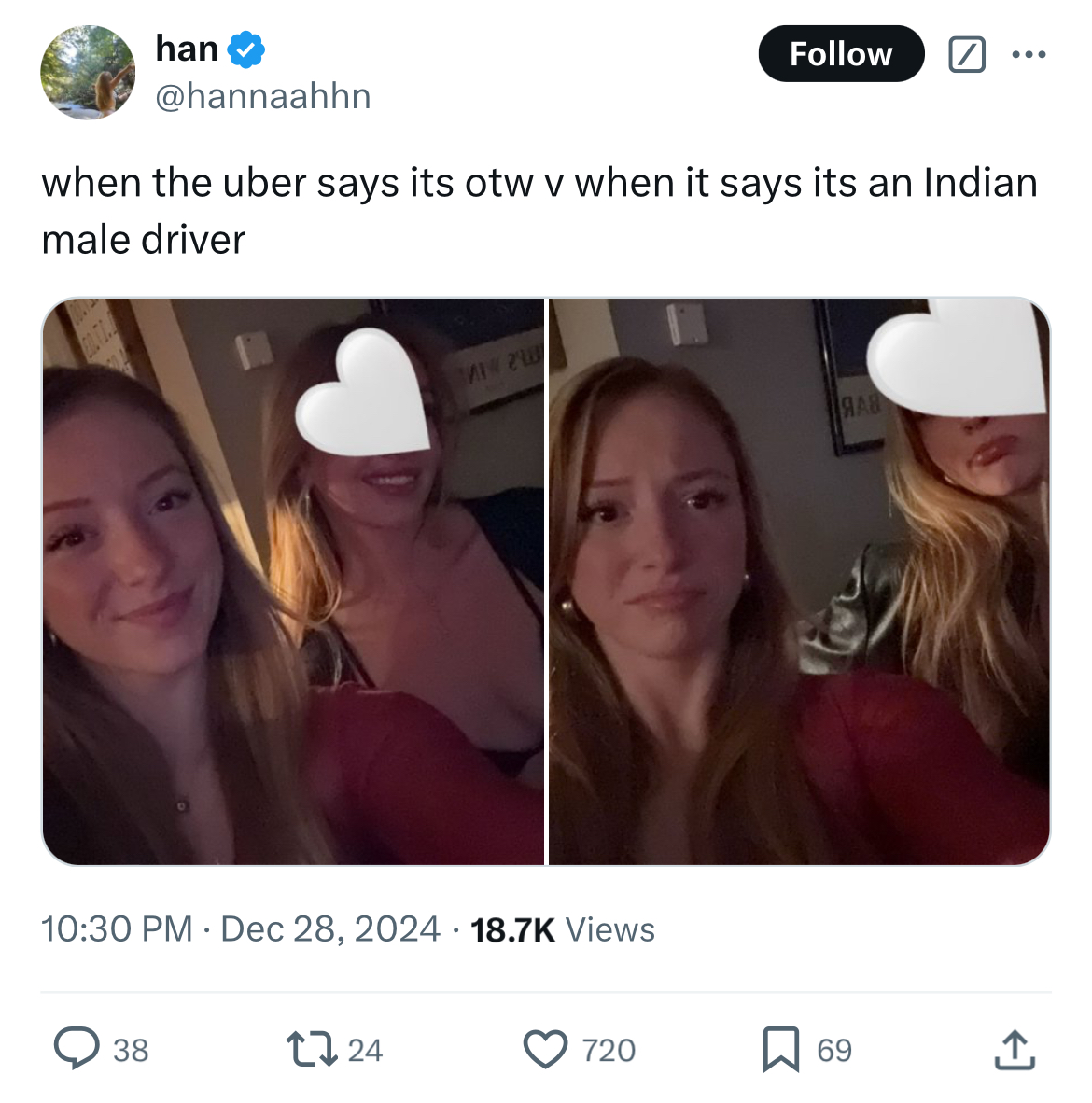Open the Grok slash icon
1092x1103 pixels.
point(967,54)
